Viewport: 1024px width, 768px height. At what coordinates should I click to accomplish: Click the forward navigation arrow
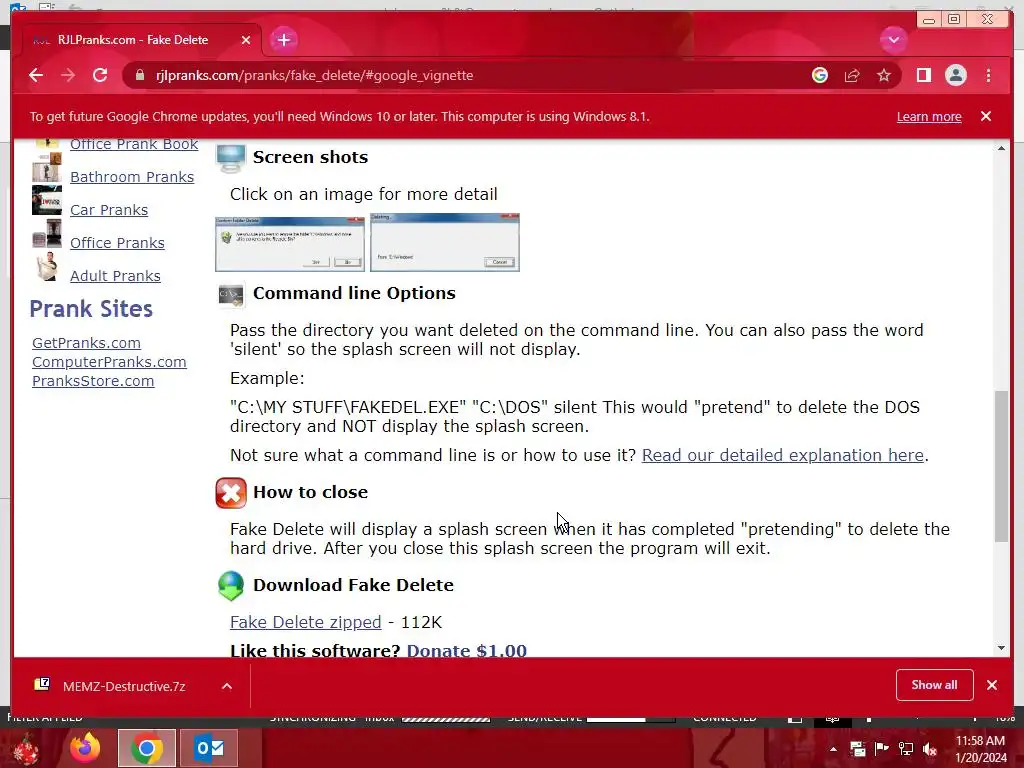(68, 75)
